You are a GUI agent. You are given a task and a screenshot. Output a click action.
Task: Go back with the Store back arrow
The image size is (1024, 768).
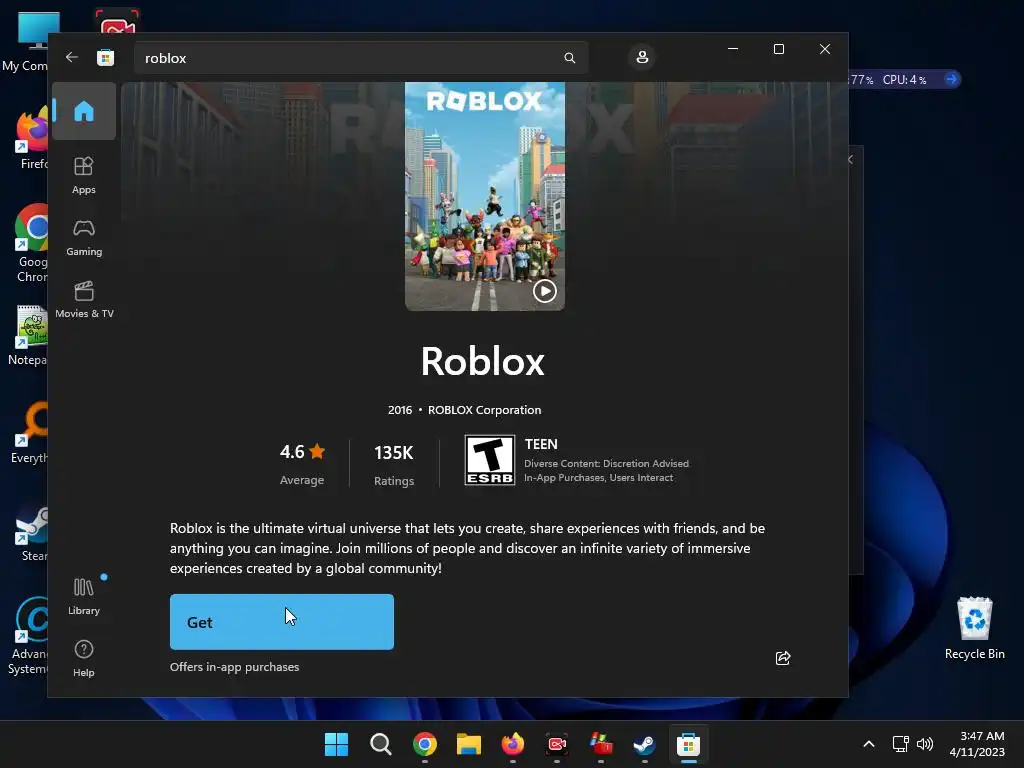coord(72,57)
